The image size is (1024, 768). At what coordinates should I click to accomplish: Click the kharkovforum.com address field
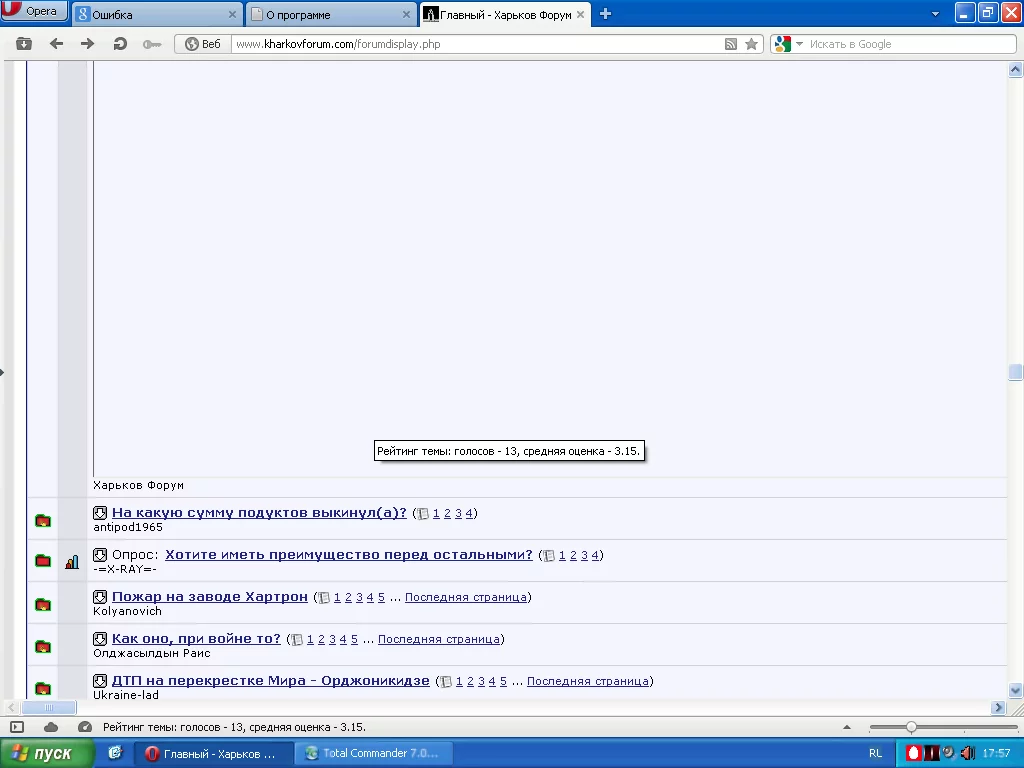coord(477,44)
